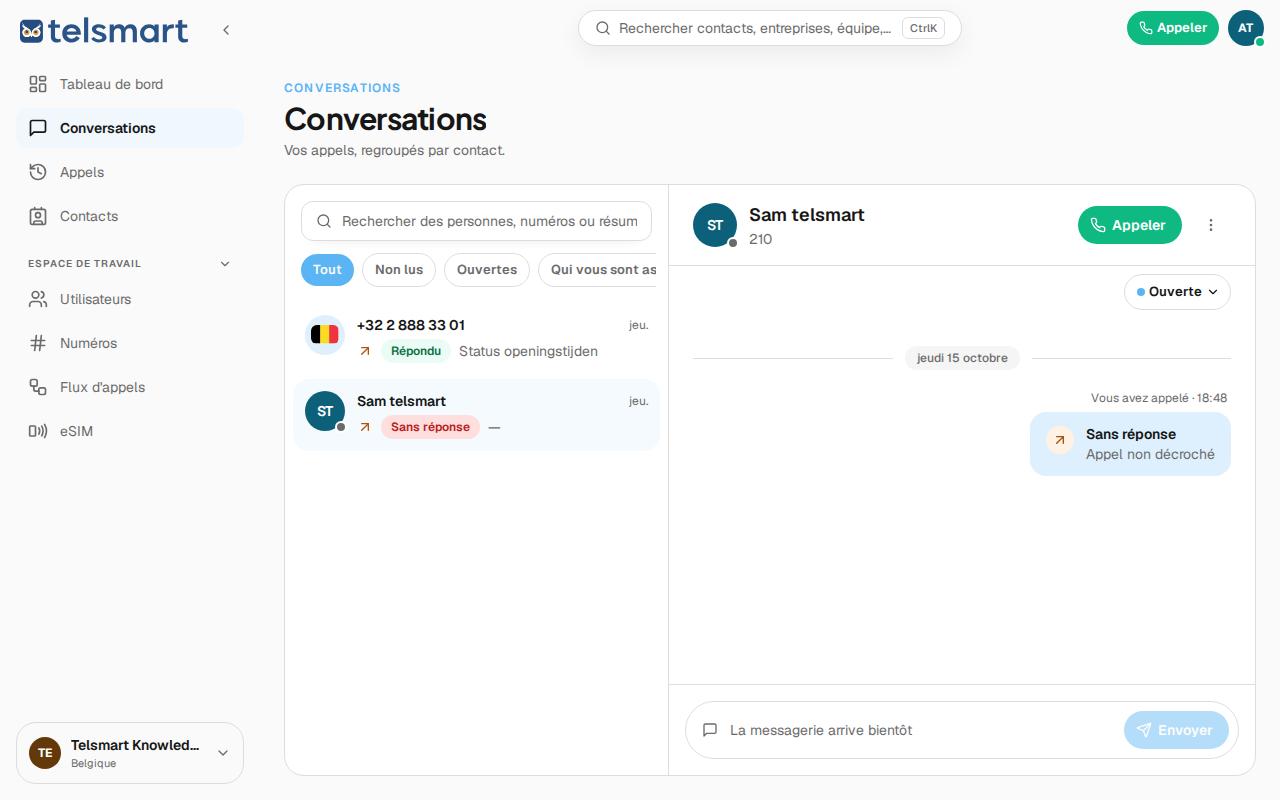This screenshot has width=1280, height=800.
Task: Open Contacts in the sidebar
Action: point(130,216)
